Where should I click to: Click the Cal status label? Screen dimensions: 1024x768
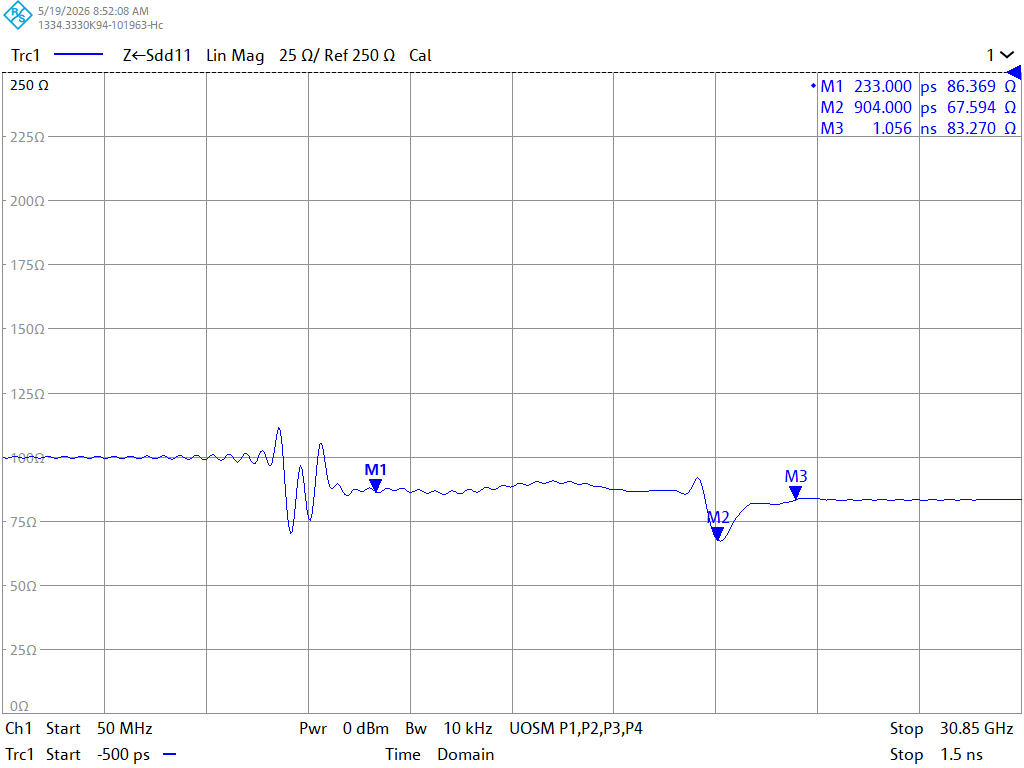click(420, 56)
